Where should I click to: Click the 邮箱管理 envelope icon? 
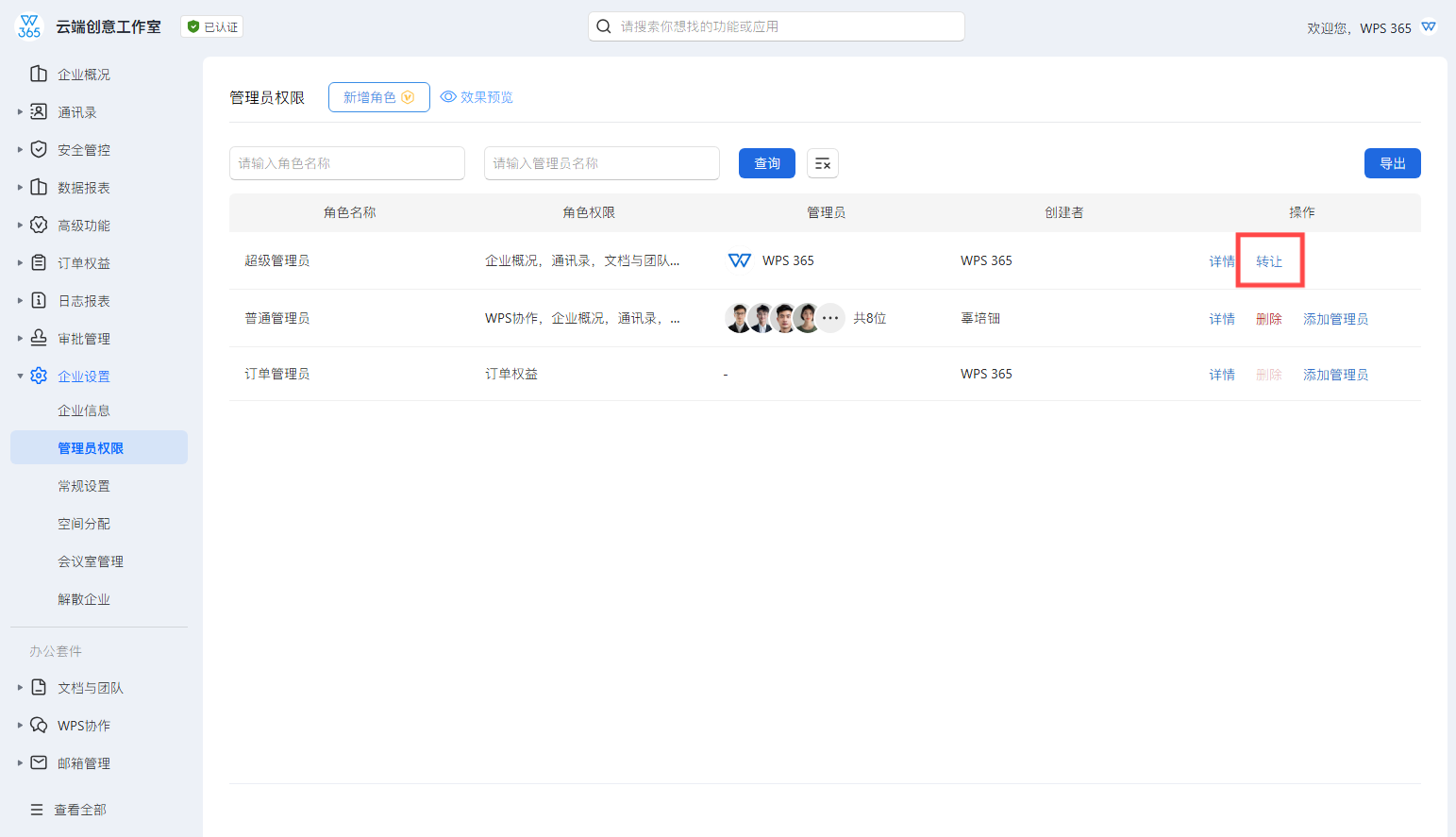click(39, 762)
